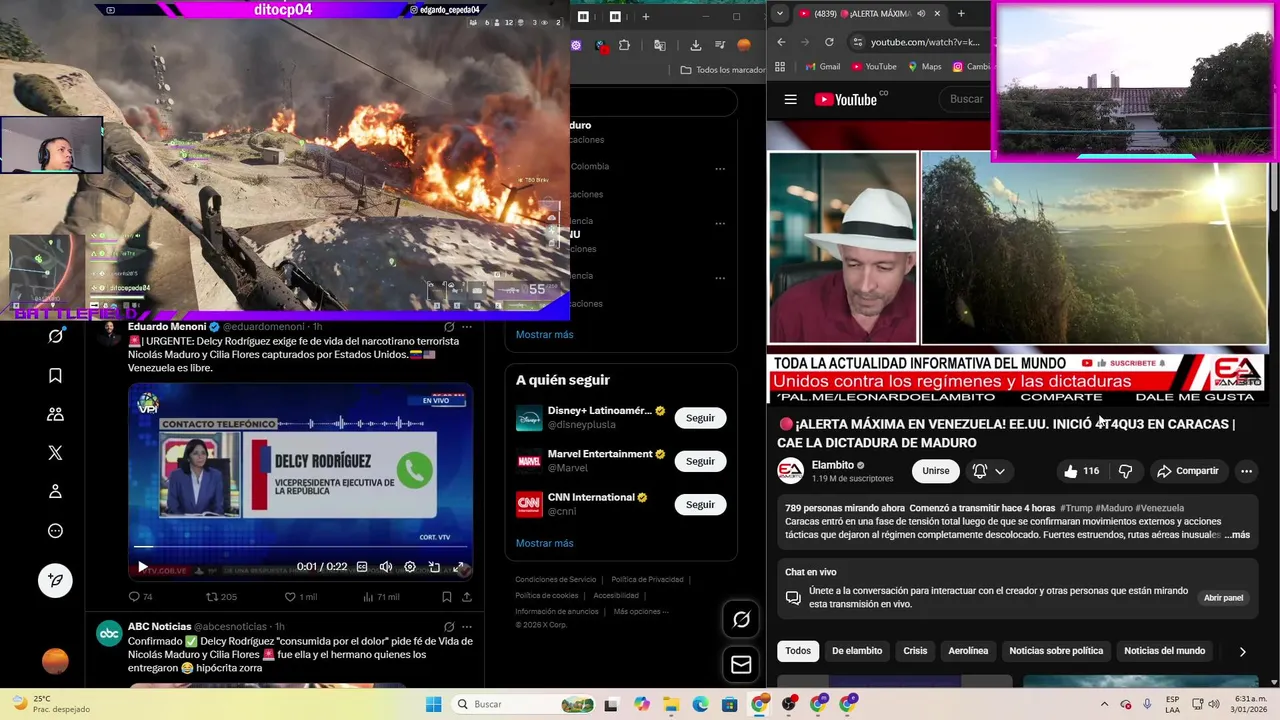Open Profile in X left sidebar
Image resolution: width=1280 pixels, height=720 pixels.
[x=55, y=492]
